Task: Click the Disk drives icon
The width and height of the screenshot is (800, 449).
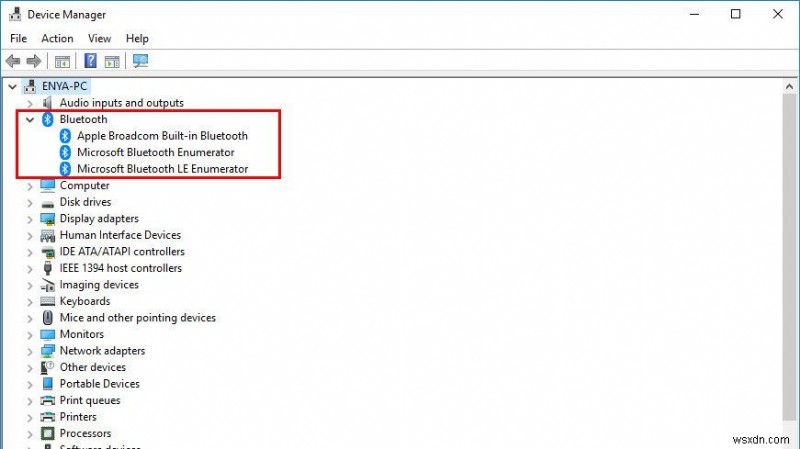Action: tap(47, 204)
